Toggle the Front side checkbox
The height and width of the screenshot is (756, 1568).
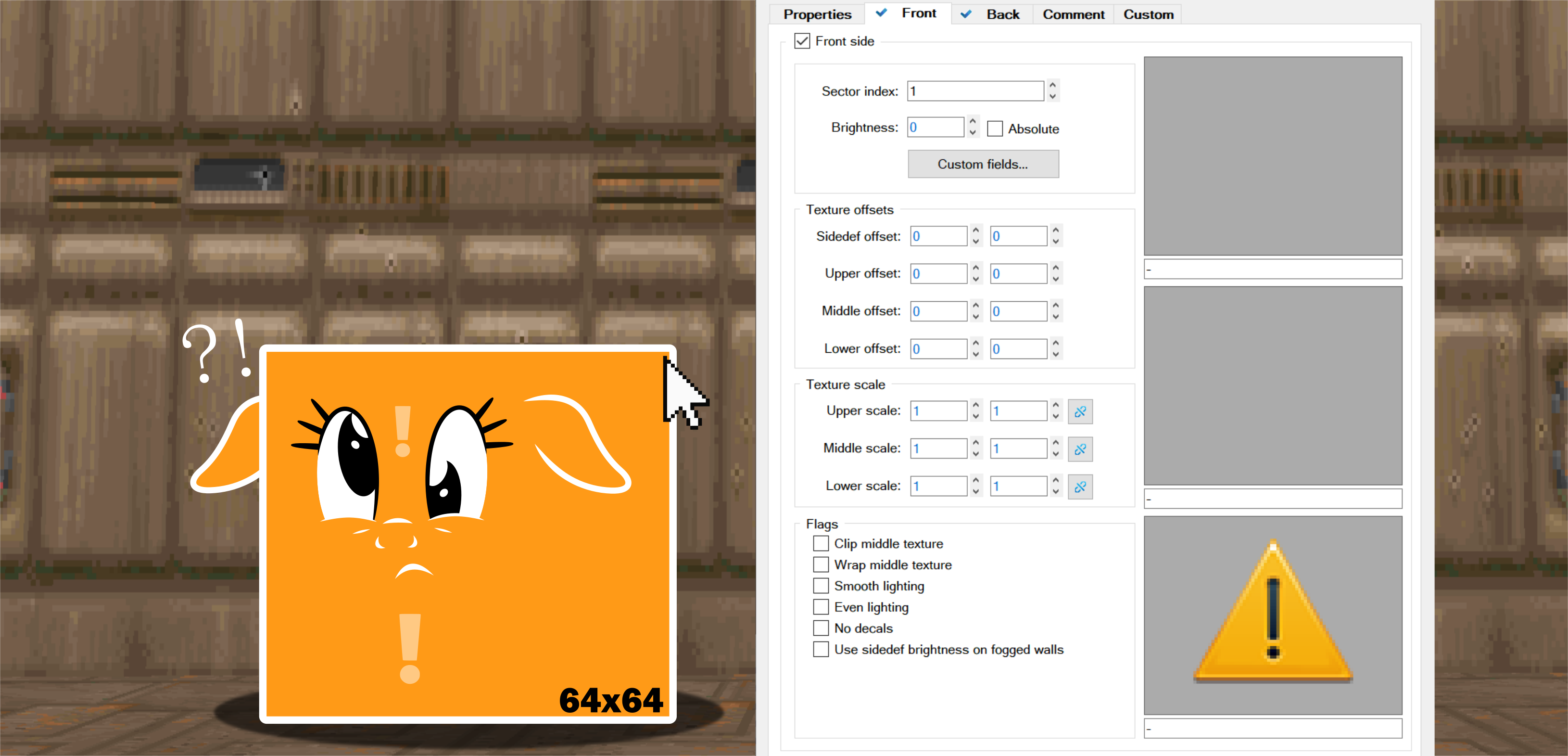[x=802, y=41]
